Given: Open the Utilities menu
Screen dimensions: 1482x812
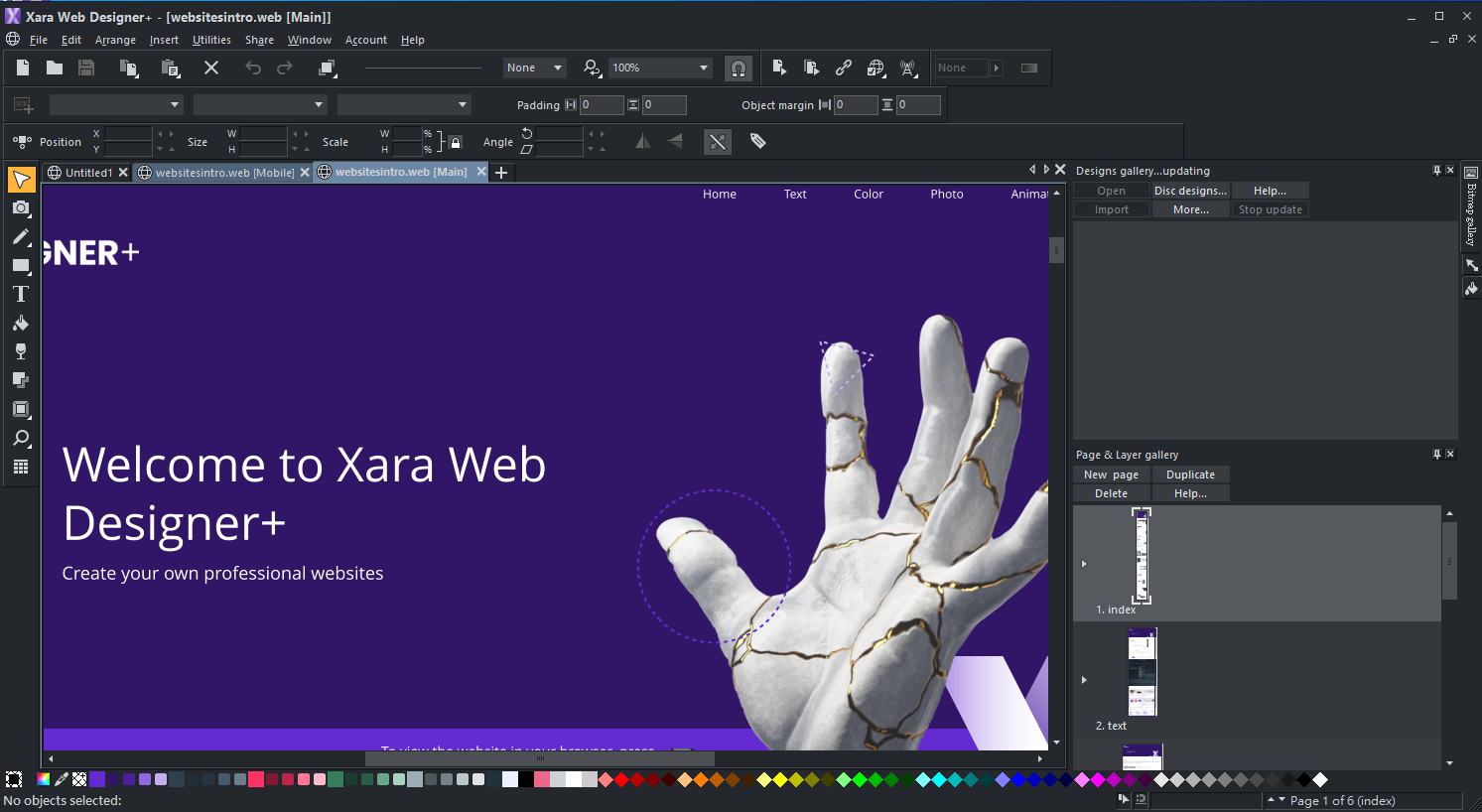Looking at the screenshot, I should click(x=211, y=40).
